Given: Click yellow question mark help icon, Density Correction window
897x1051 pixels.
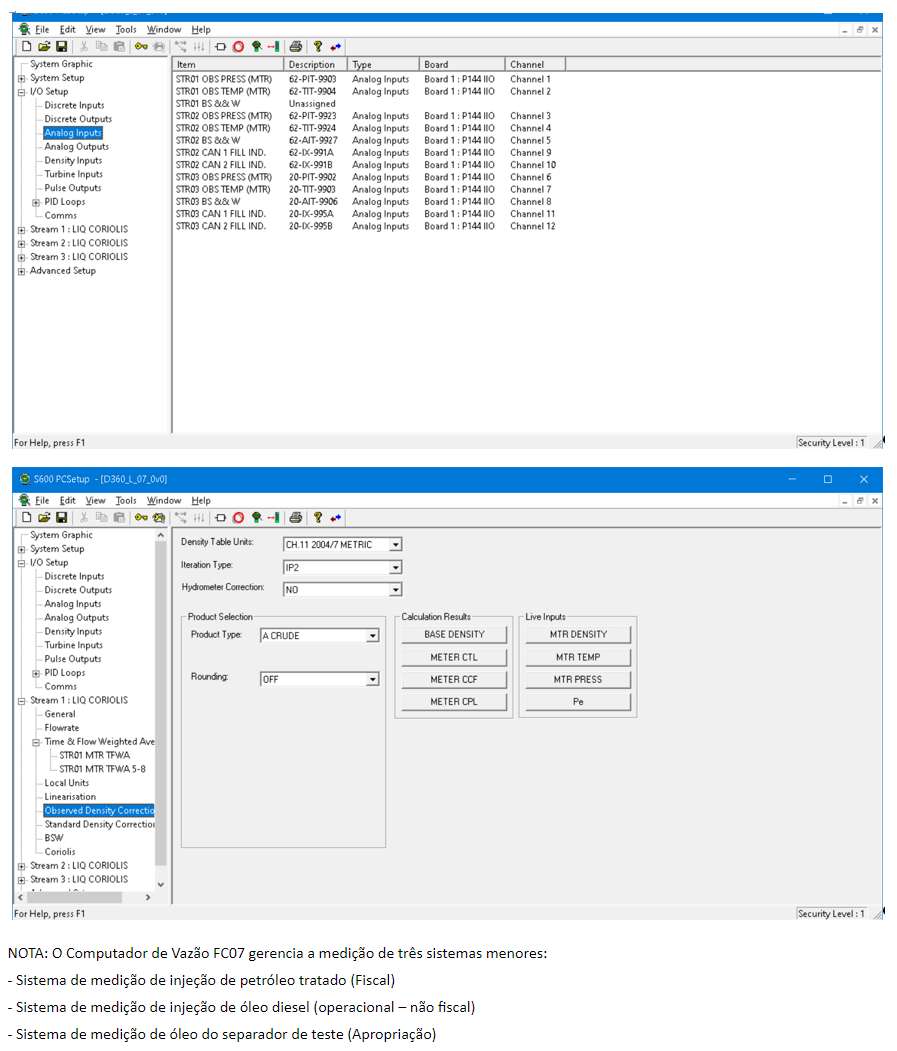Looking at the screenshot, I should [x=318, y=518].
